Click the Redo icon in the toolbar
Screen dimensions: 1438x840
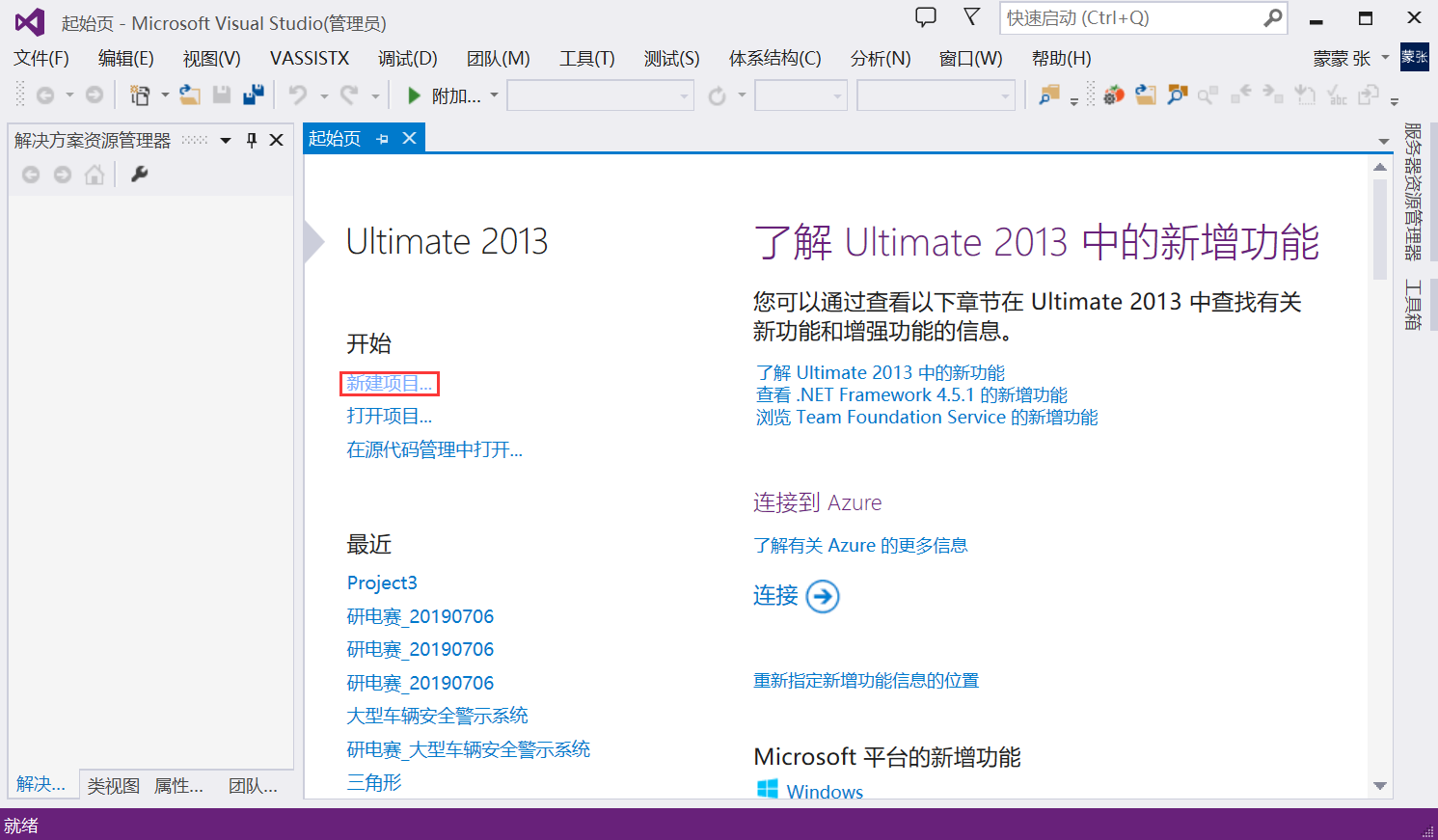tap(350, 95)
